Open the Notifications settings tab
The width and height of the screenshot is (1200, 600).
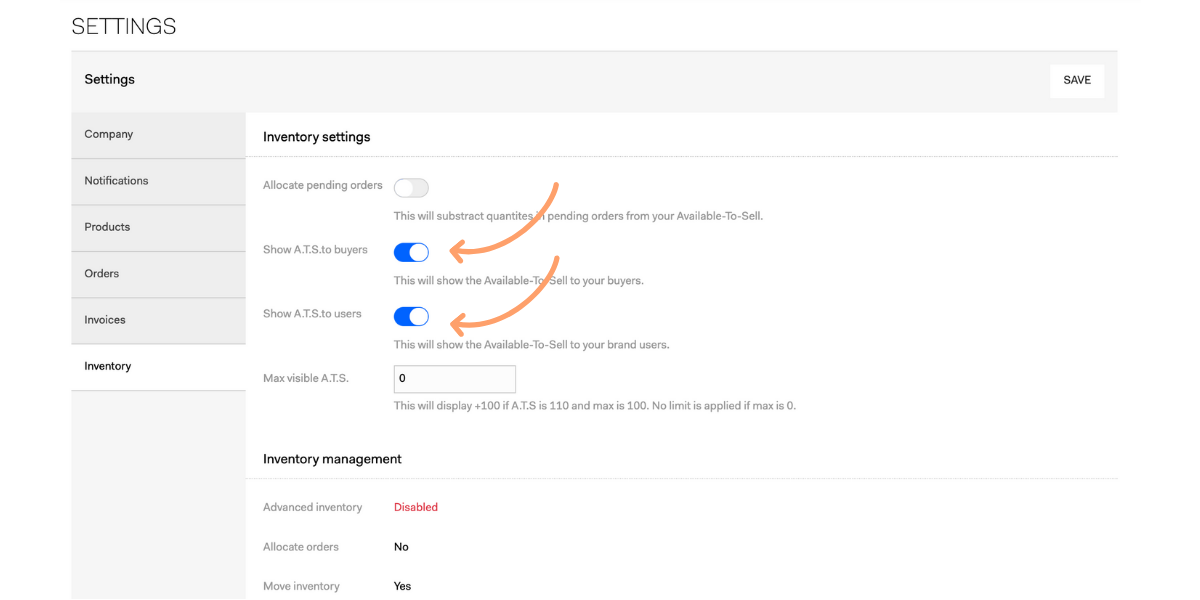(x=158, y=182)
